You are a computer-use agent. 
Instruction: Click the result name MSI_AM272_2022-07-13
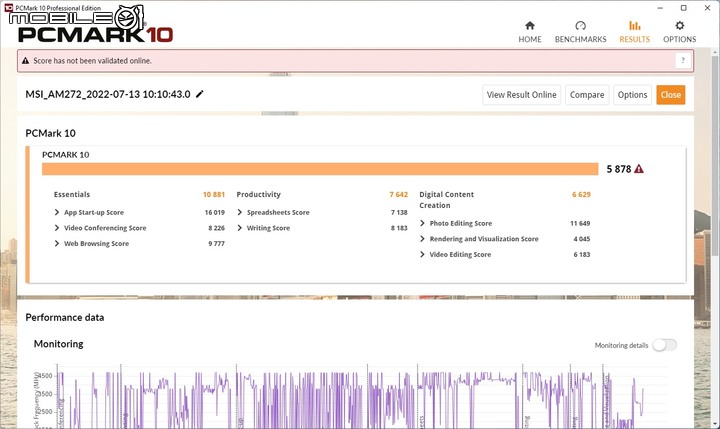tap(108, 94)
